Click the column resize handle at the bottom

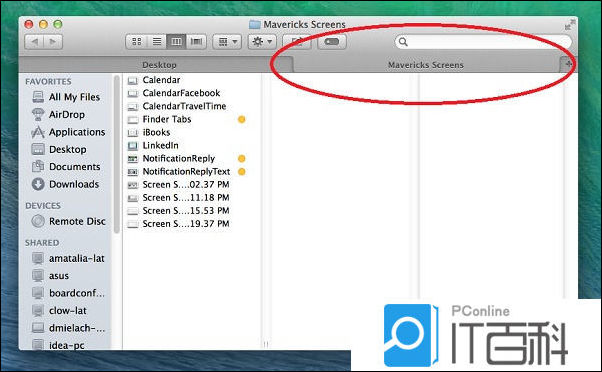(x=266, y=344)
